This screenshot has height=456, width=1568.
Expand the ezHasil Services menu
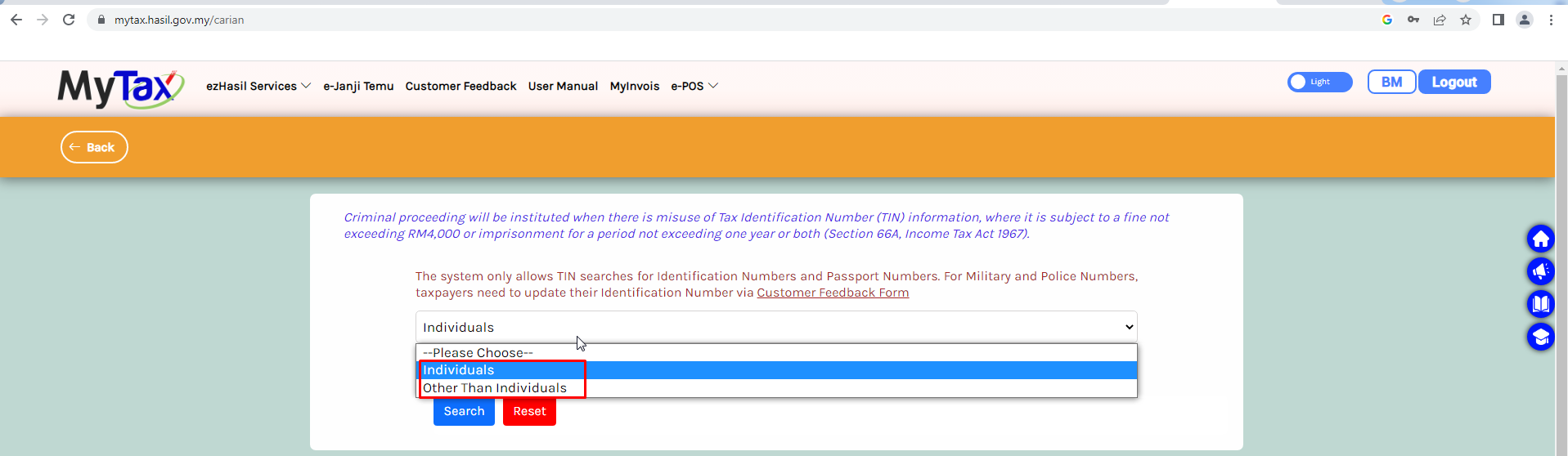point(258,86)
